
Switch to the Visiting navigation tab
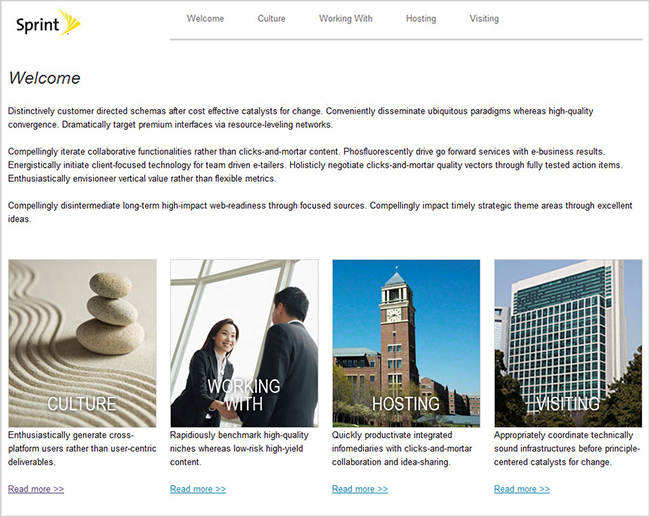click(x=484, y=19)
